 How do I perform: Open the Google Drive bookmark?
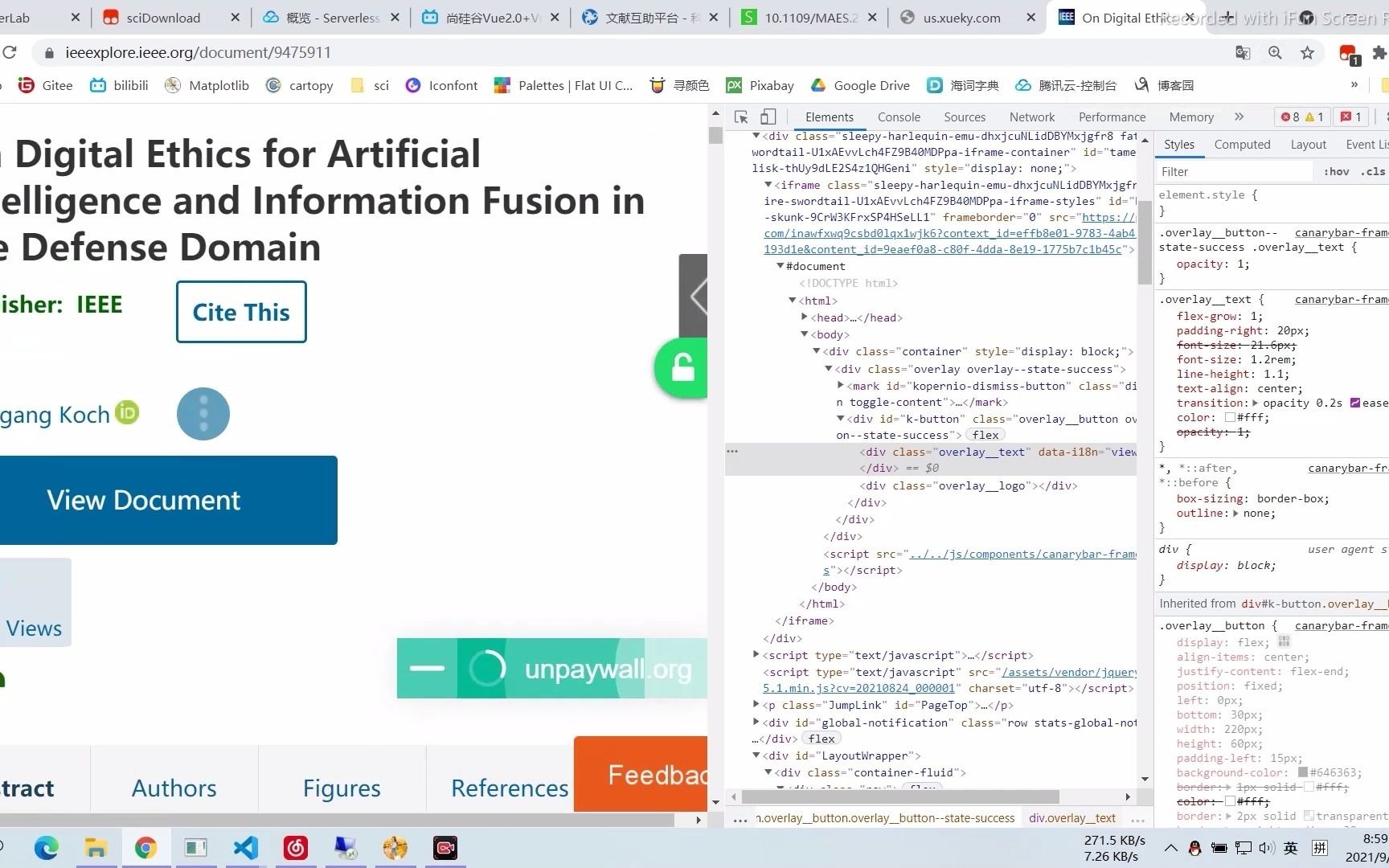pos(860,85)
